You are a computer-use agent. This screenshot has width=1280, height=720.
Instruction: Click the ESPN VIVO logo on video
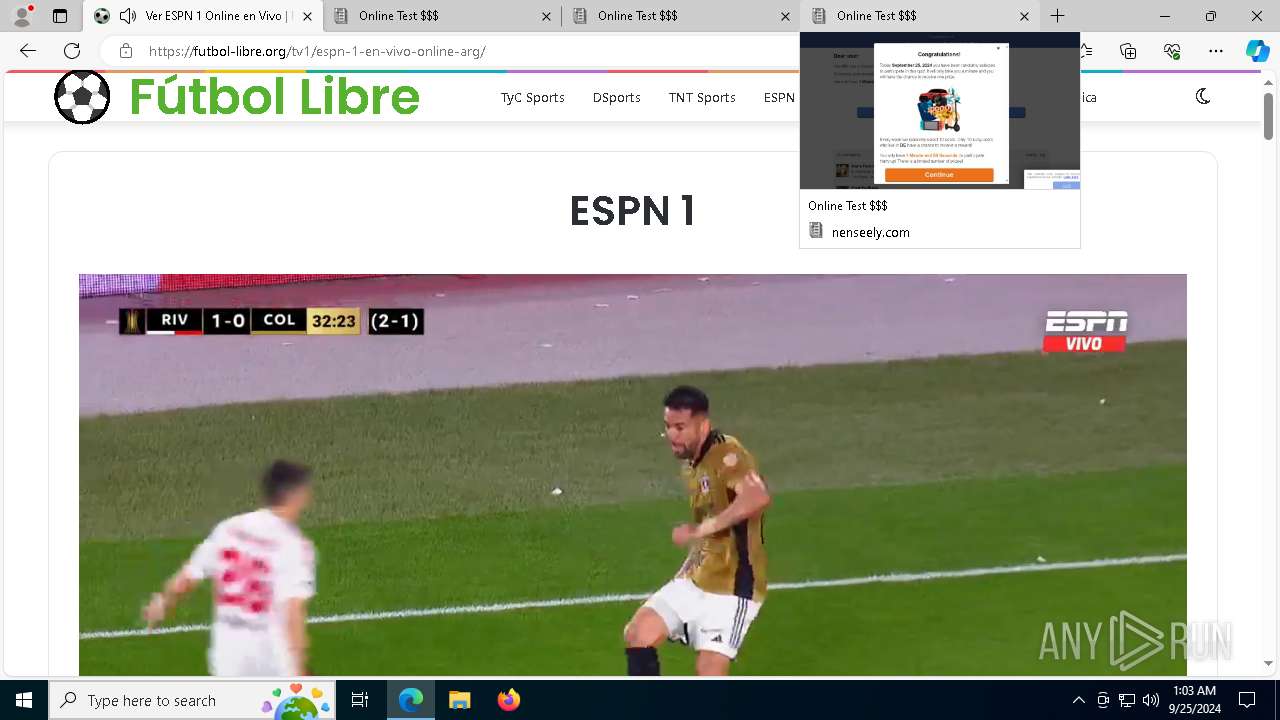click(1086, 332)
